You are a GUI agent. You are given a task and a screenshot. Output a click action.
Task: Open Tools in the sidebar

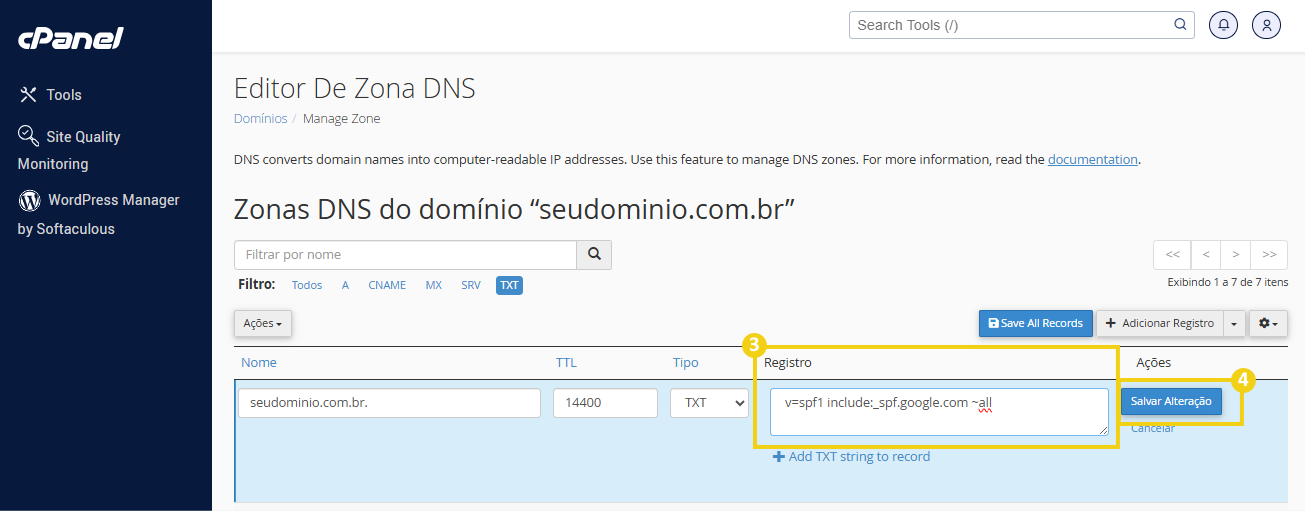63,95
